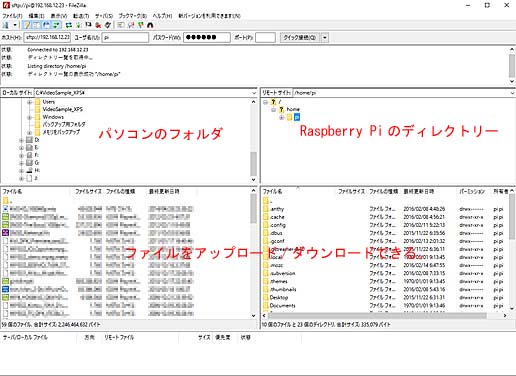Click the F: drive icon in local tree
The width and height of the screenshot is (516, 376).
pyautogui.click(x=29, y=155)
